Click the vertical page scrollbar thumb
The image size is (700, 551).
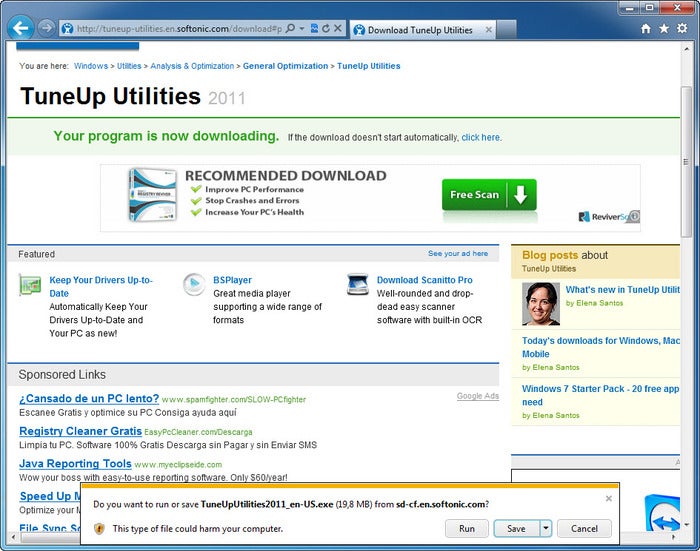(686, 162)
